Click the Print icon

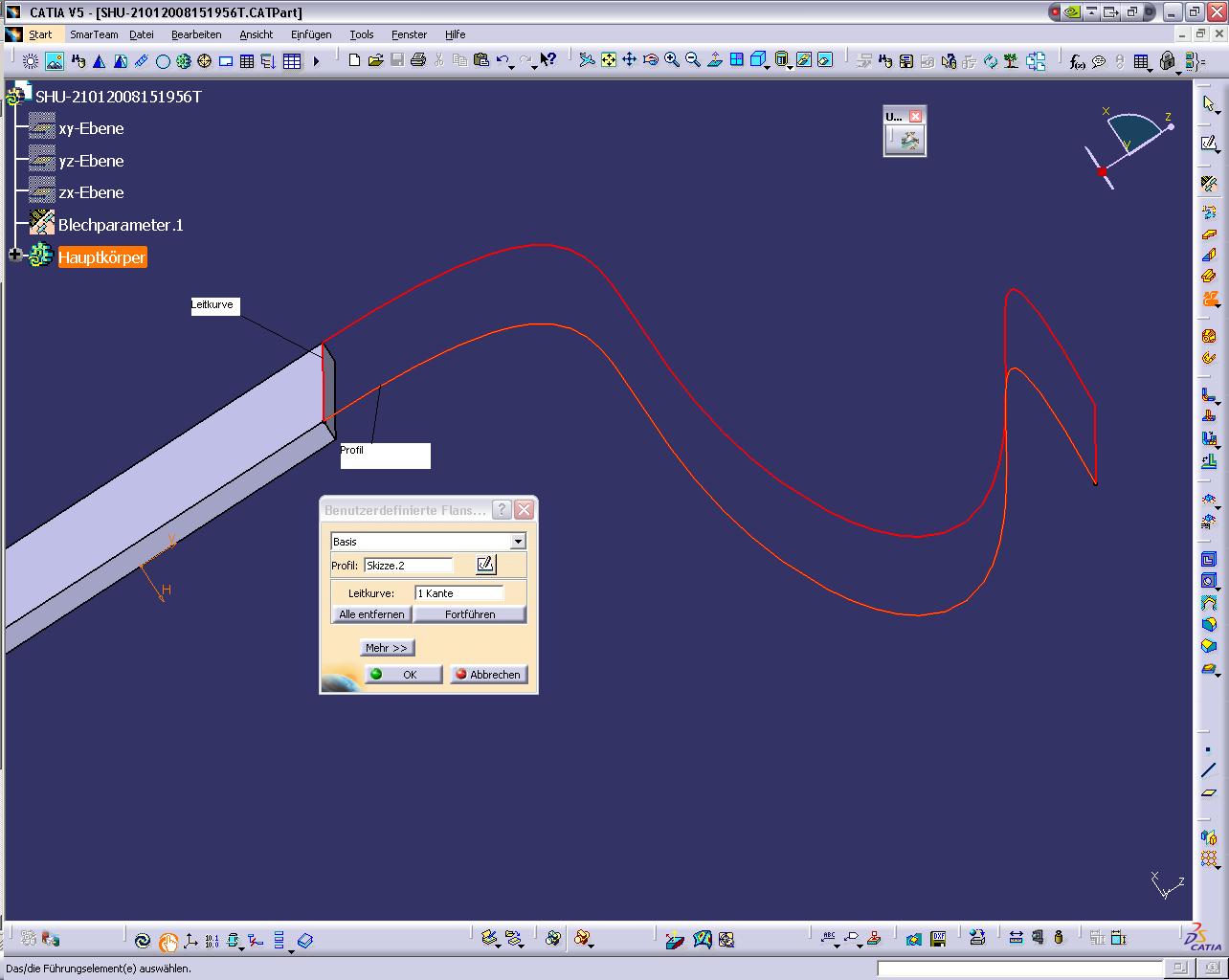[417, 60]
